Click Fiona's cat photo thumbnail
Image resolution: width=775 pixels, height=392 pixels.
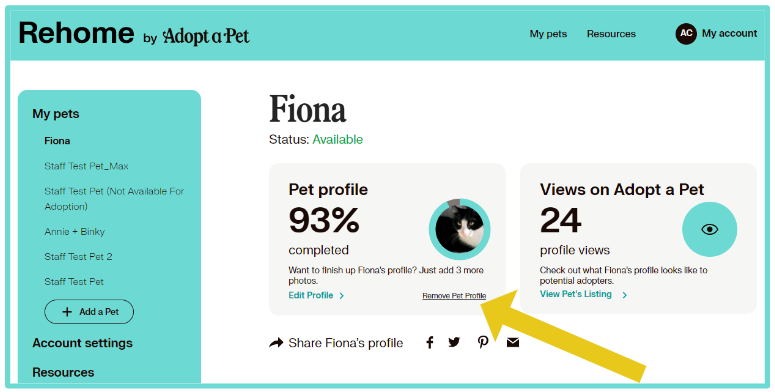(x=460, y=229)
